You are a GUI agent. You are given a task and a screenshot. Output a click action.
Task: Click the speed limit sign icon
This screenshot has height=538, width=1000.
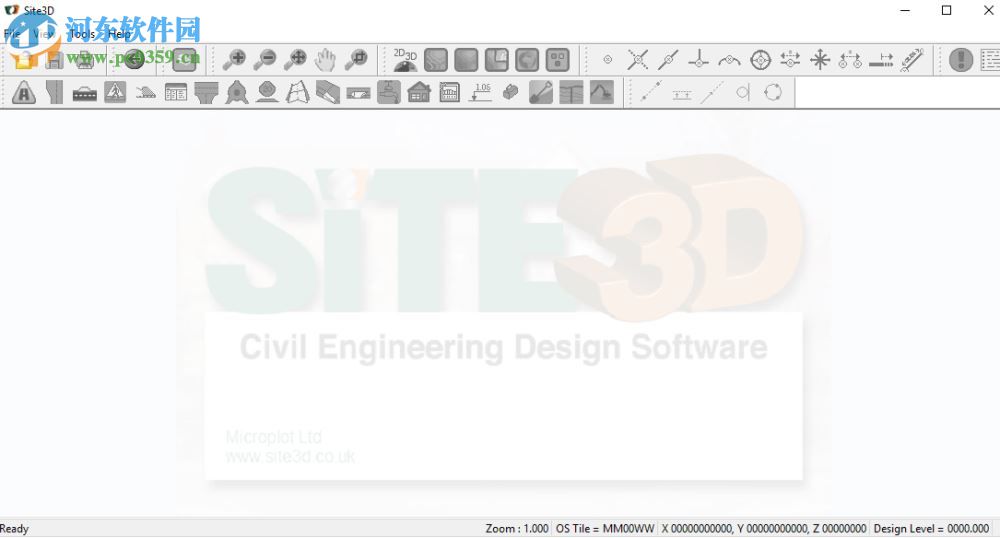[267, 92]
